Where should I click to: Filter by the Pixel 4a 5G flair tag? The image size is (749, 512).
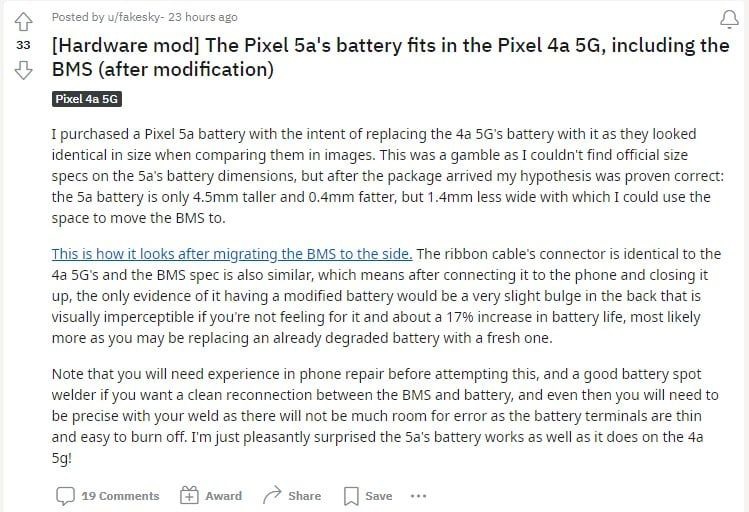86,99
